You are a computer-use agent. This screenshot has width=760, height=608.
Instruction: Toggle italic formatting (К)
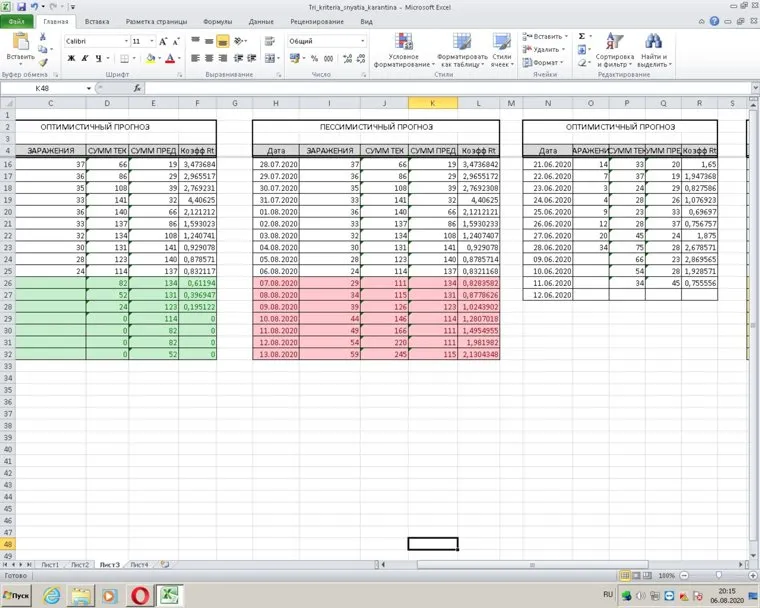click(x=85, y=59)
